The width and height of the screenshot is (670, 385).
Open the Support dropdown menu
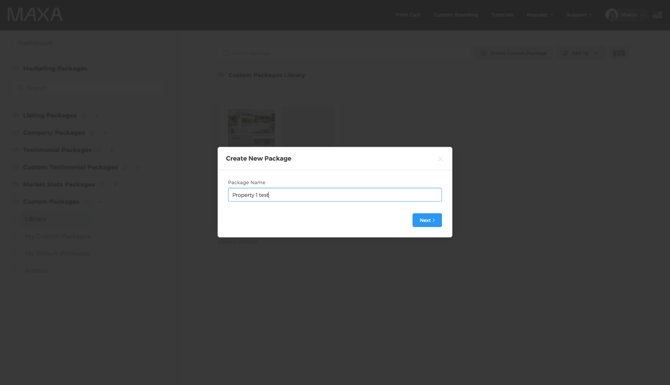coord(579,15)
